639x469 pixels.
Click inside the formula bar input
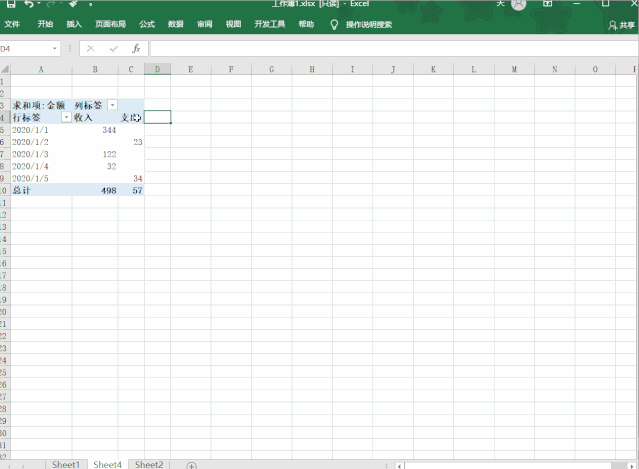point(394,48)
